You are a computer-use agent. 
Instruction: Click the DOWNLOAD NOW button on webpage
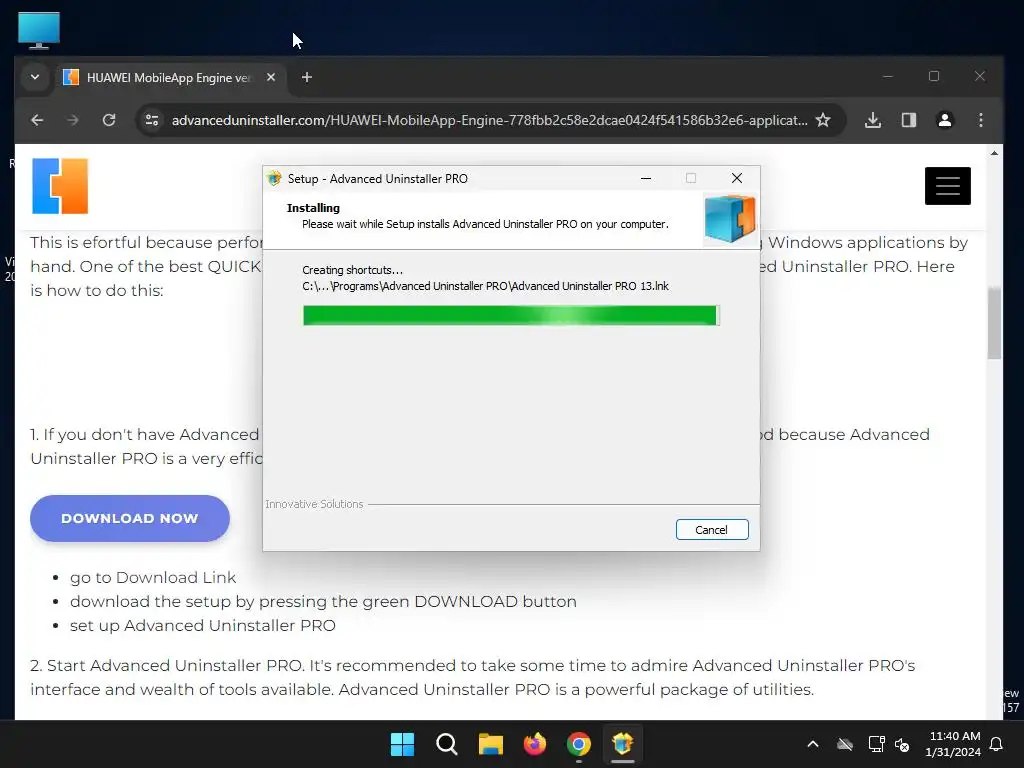click(x=130, y=519)
